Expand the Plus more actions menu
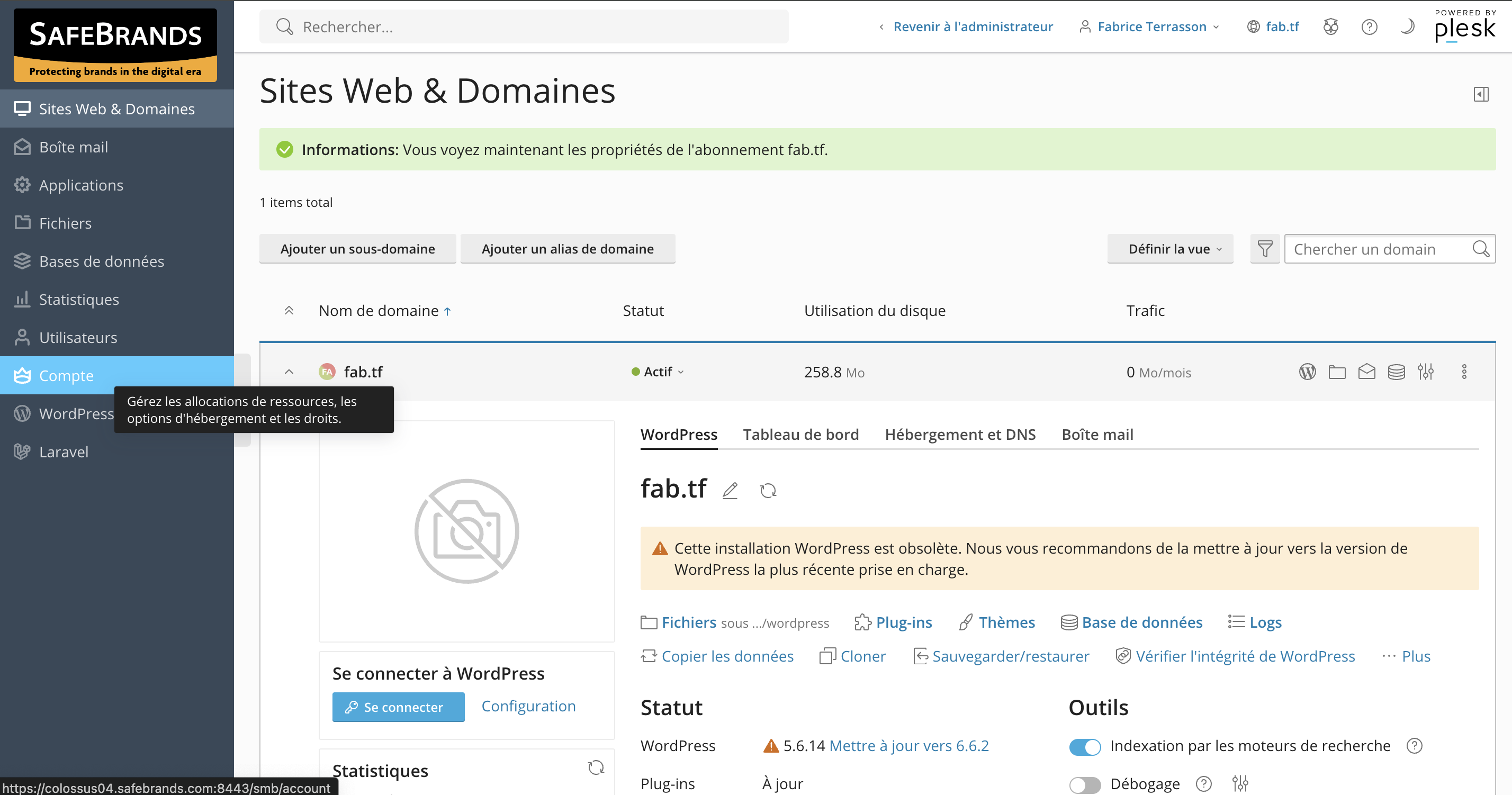The image size is (1512, 795). coord(1406,656)
